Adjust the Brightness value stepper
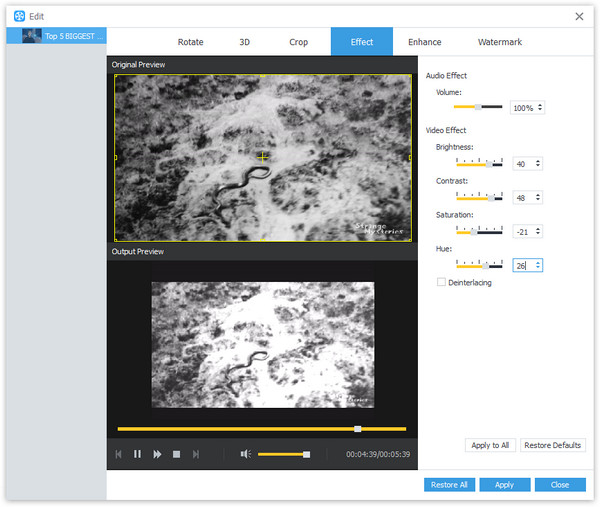 pyautogui.click(x=538, y=163)
